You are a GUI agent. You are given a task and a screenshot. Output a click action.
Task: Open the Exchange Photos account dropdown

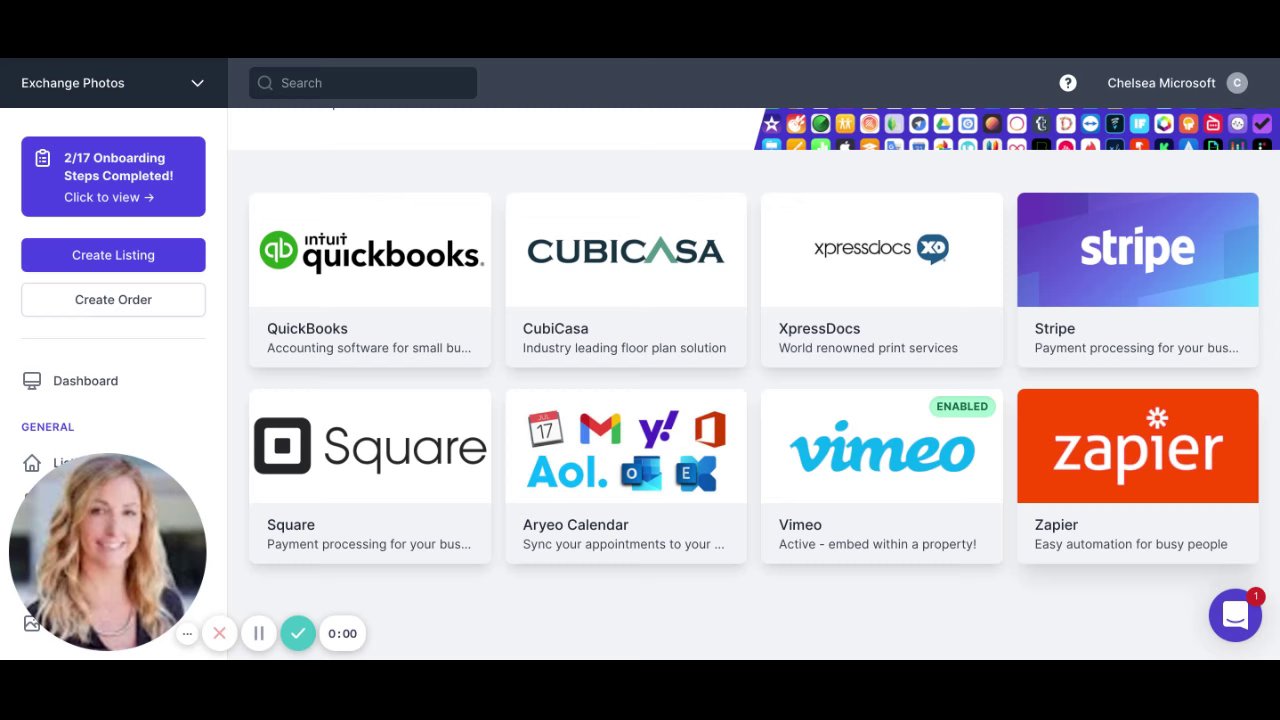[113, 83]
